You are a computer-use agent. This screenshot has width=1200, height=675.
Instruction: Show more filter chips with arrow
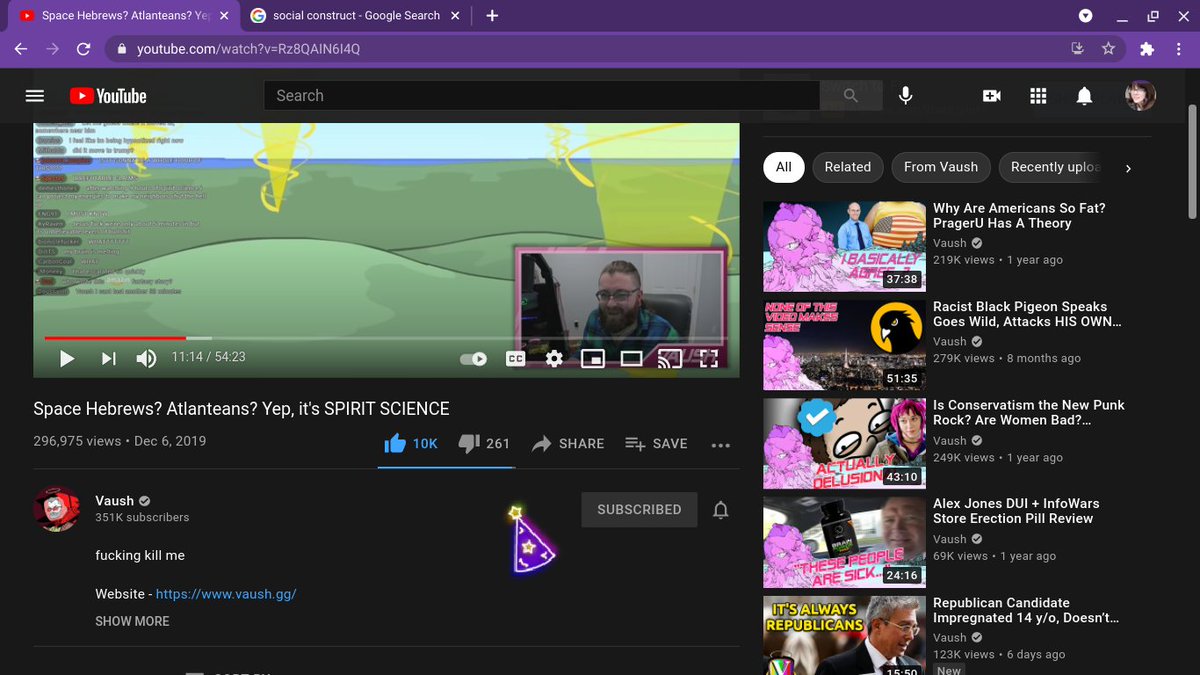[1128, 168]
